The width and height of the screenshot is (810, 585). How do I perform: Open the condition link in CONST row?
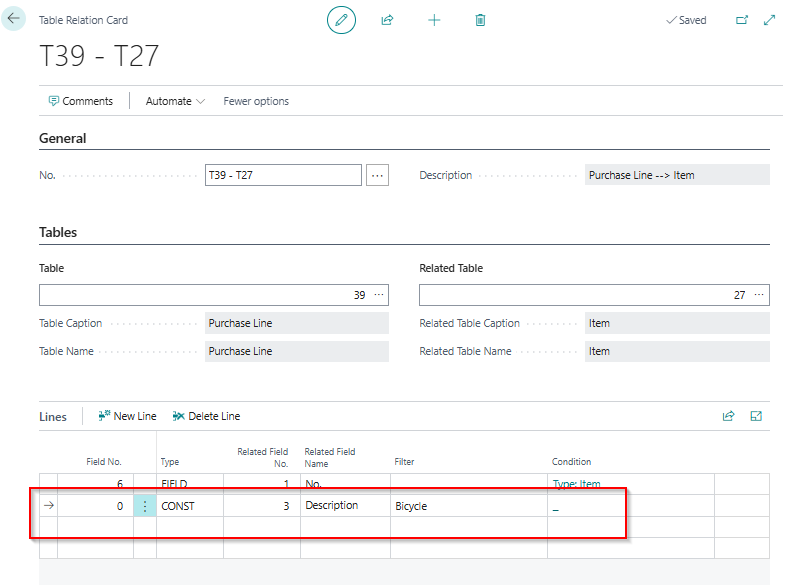(556, 508)
